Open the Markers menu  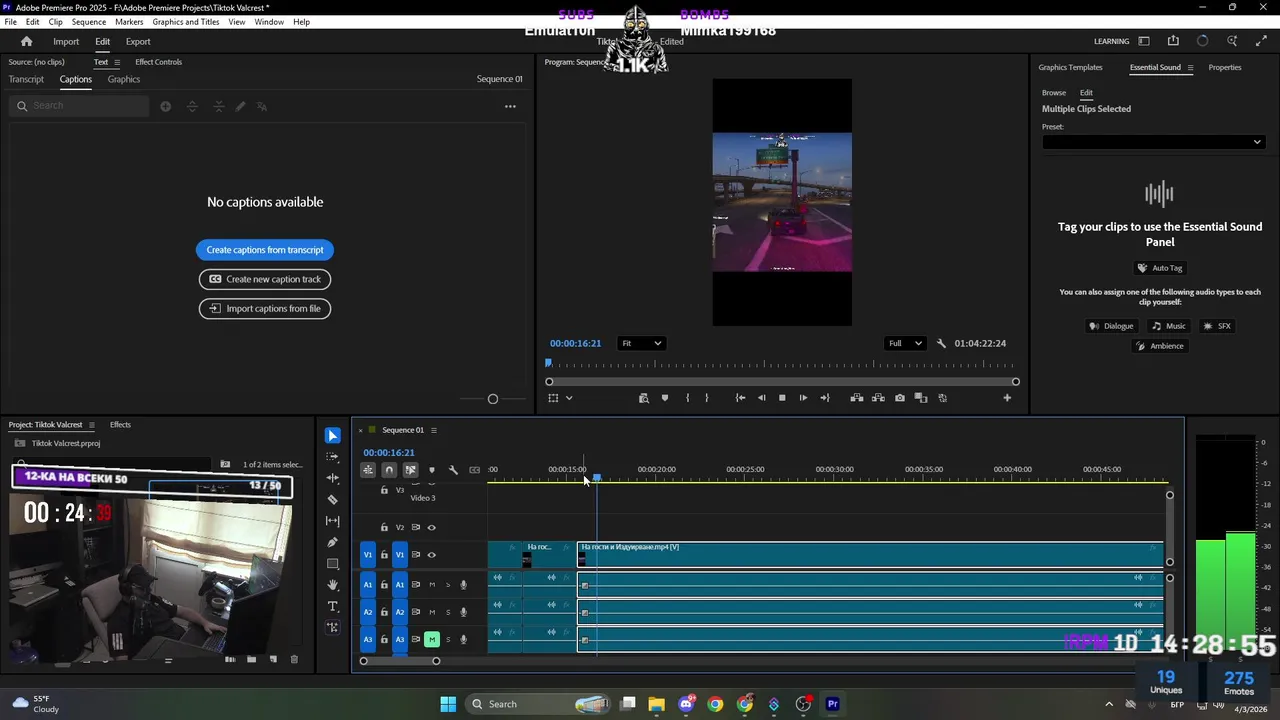[x=129, y=22]
